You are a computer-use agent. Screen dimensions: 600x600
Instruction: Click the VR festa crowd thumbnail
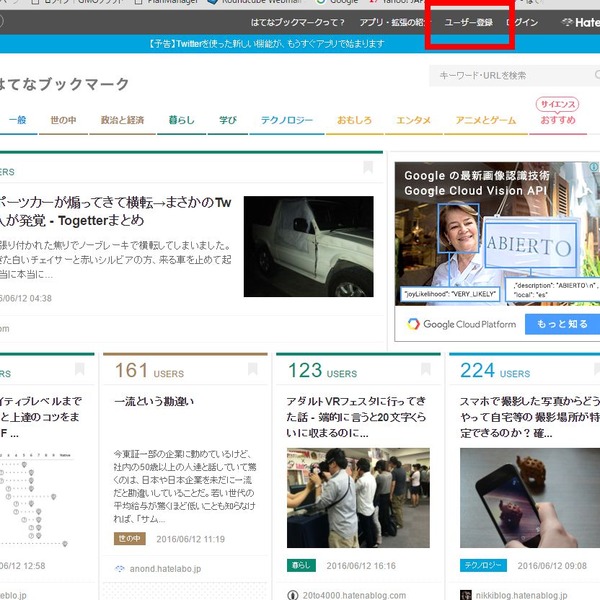click(358, 498)
